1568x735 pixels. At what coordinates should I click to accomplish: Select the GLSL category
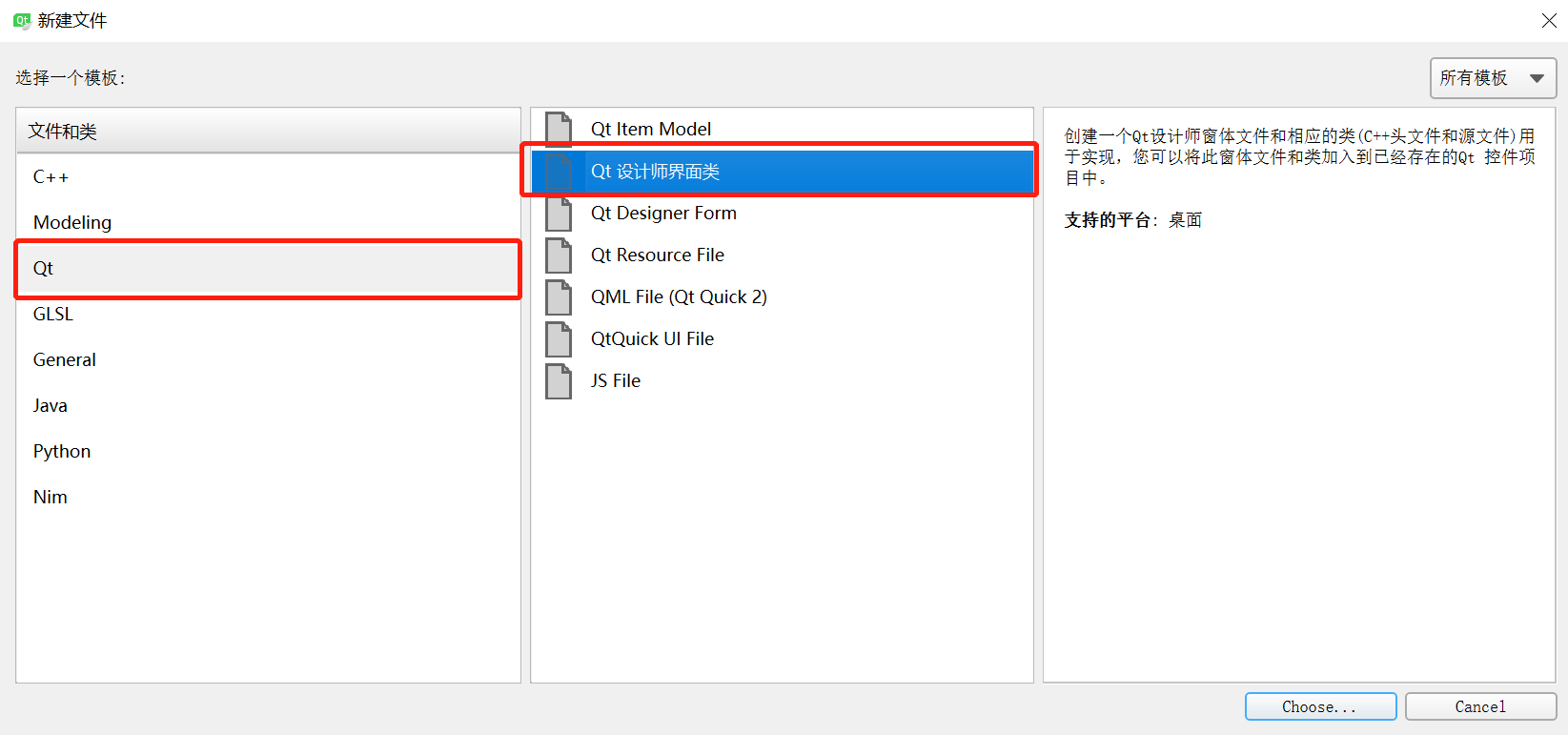point(268,314)
